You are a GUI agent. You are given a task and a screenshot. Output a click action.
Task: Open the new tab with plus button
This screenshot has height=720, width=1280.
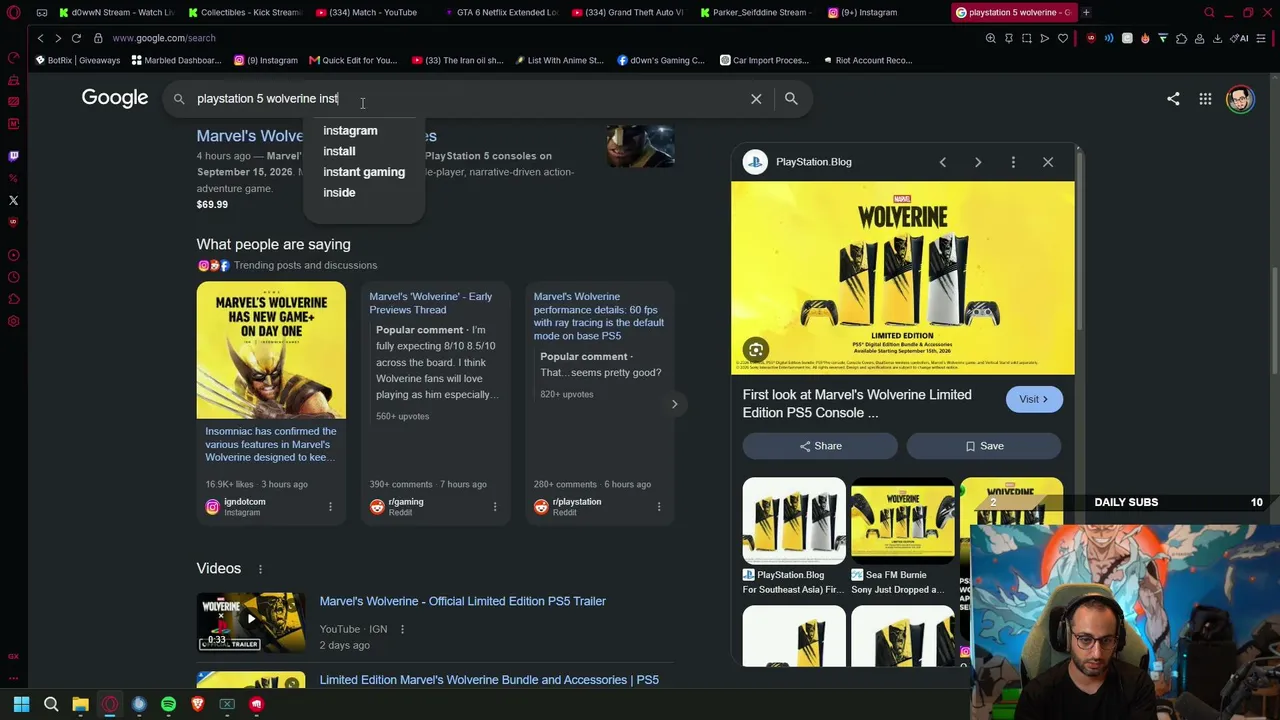click(x=1086, y=13)
